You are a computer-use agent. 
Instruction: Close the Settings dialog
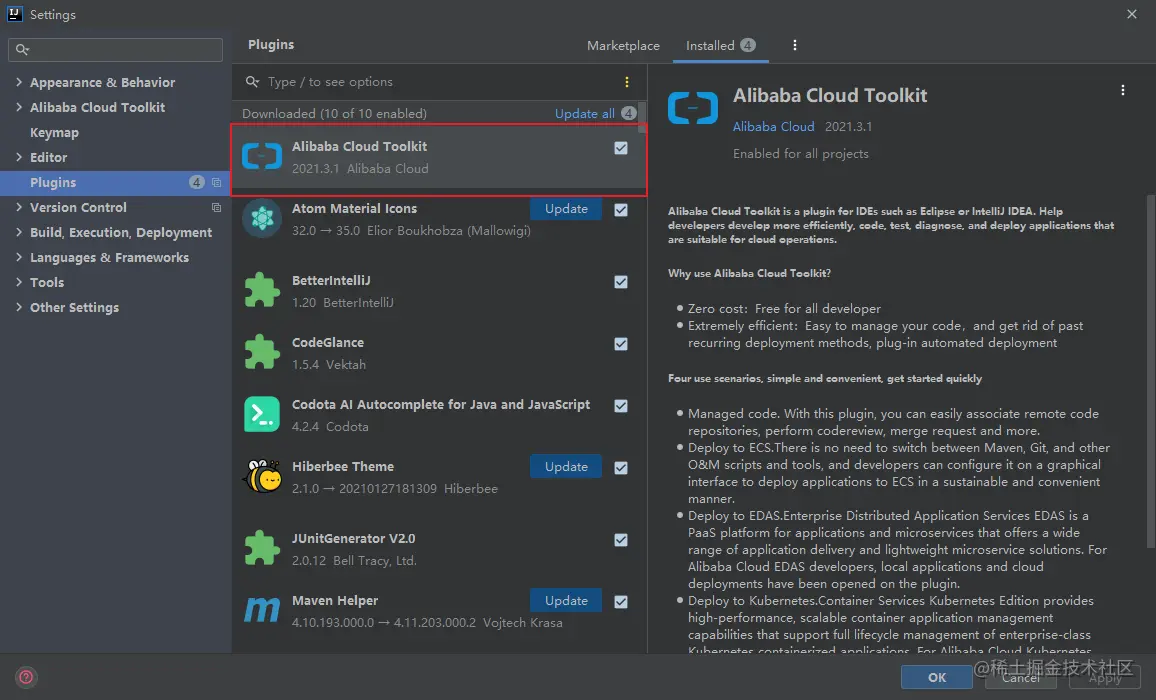pyautogui.click(x=1132, y=14)
